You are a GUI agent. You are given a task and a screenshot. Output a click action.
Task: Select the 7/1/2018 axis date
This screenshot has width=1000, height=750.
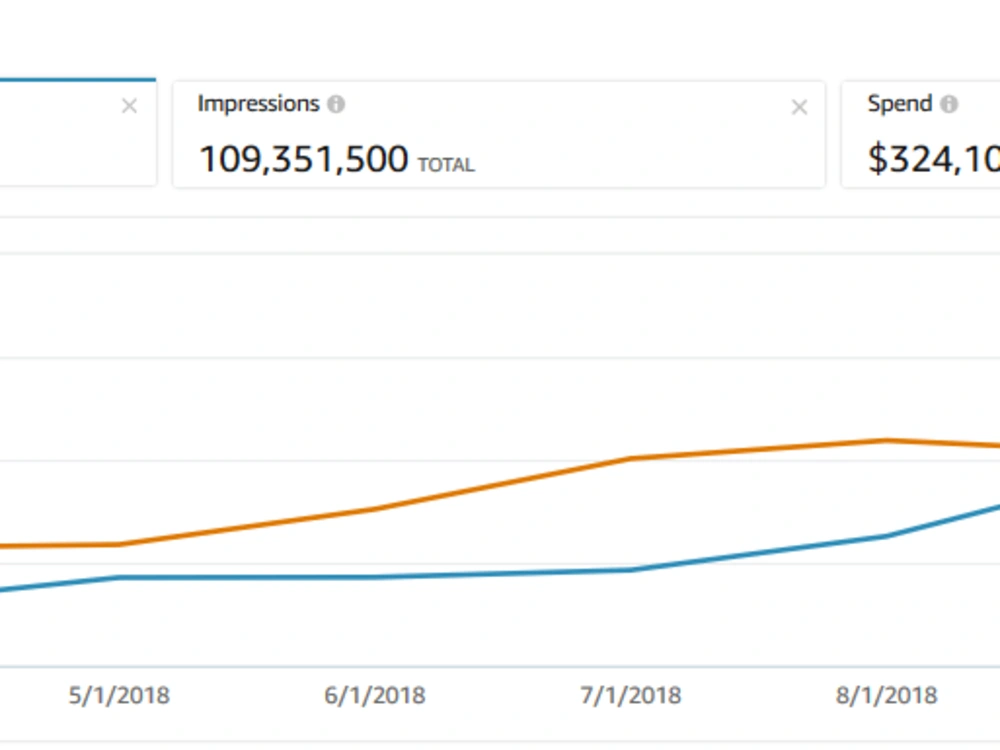pyautogui.click(x=631, y=695)
